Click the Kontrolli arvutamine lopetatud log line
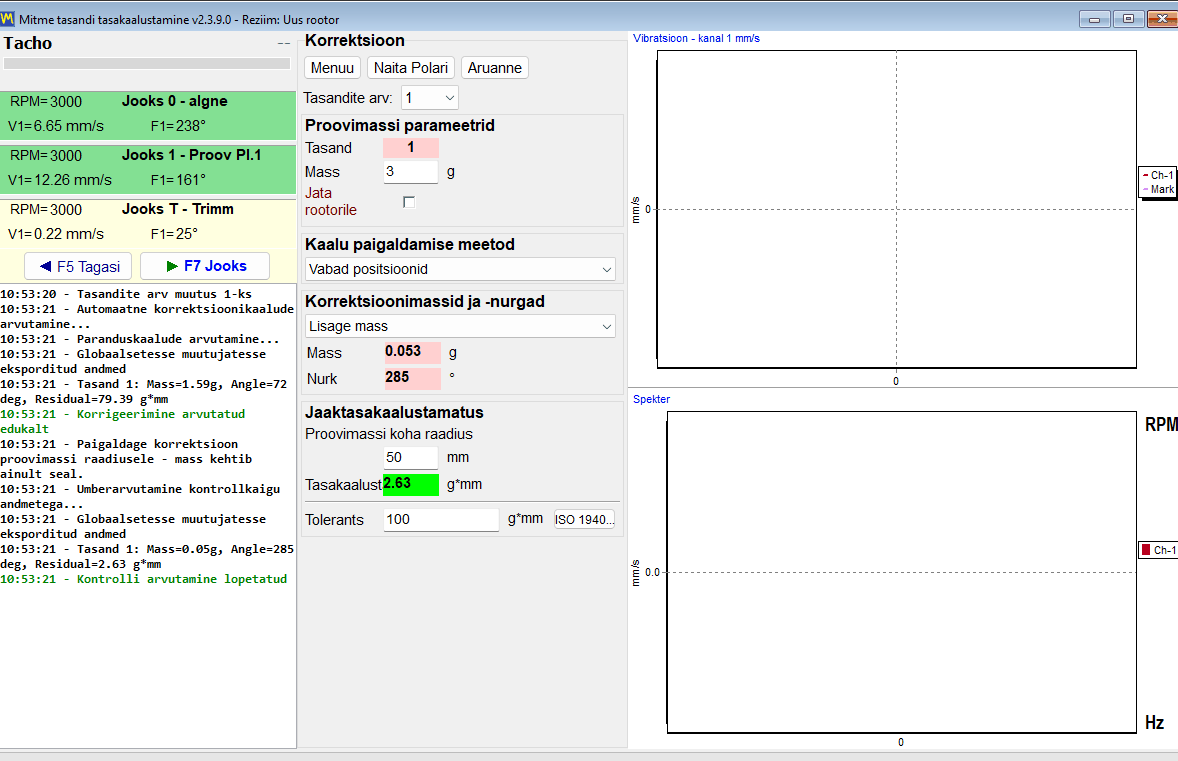The image size is (1178, 761). pos(143,579)
